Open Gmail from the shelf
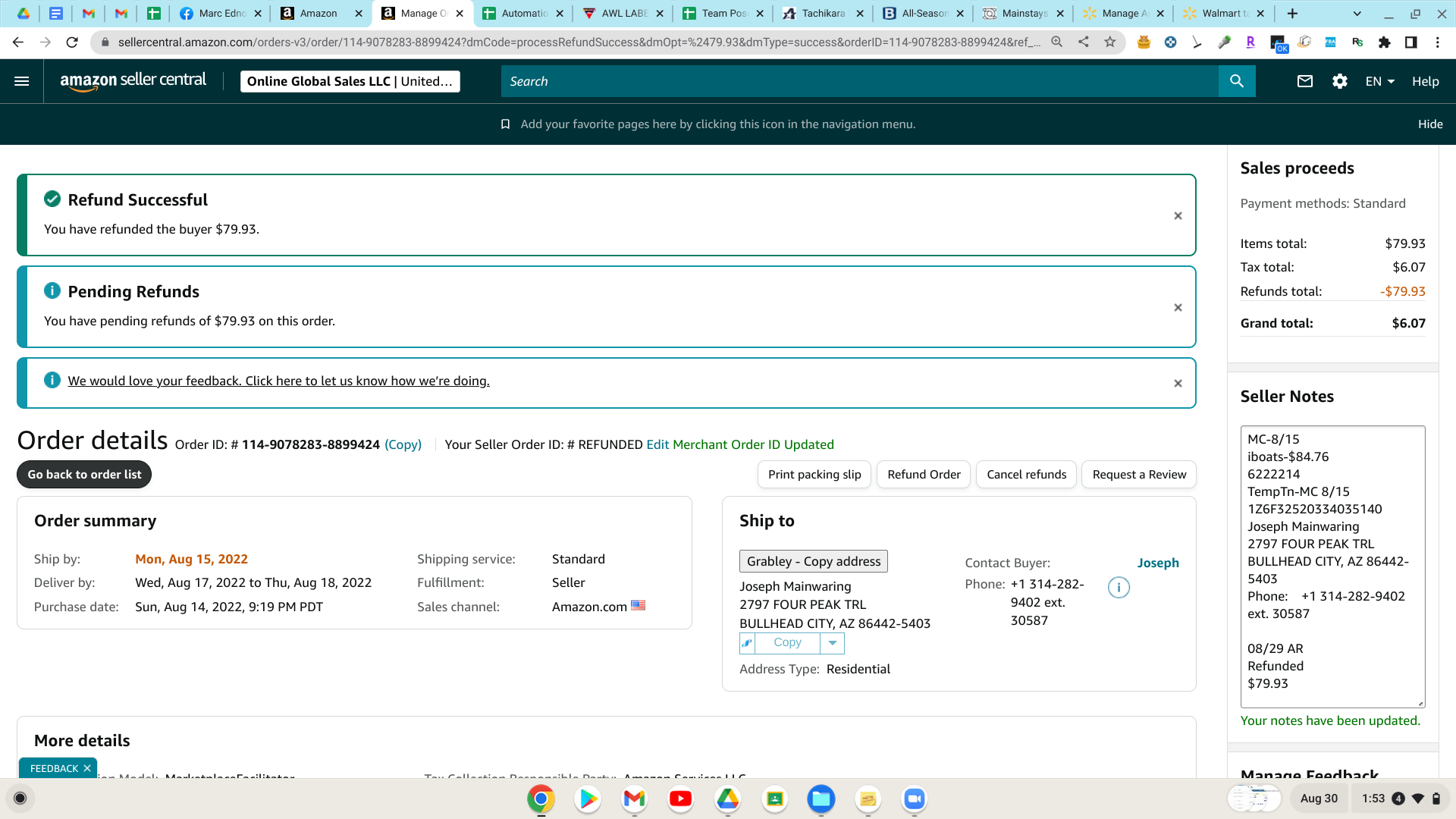1456x819 pixels. click(x=634, y=799)
